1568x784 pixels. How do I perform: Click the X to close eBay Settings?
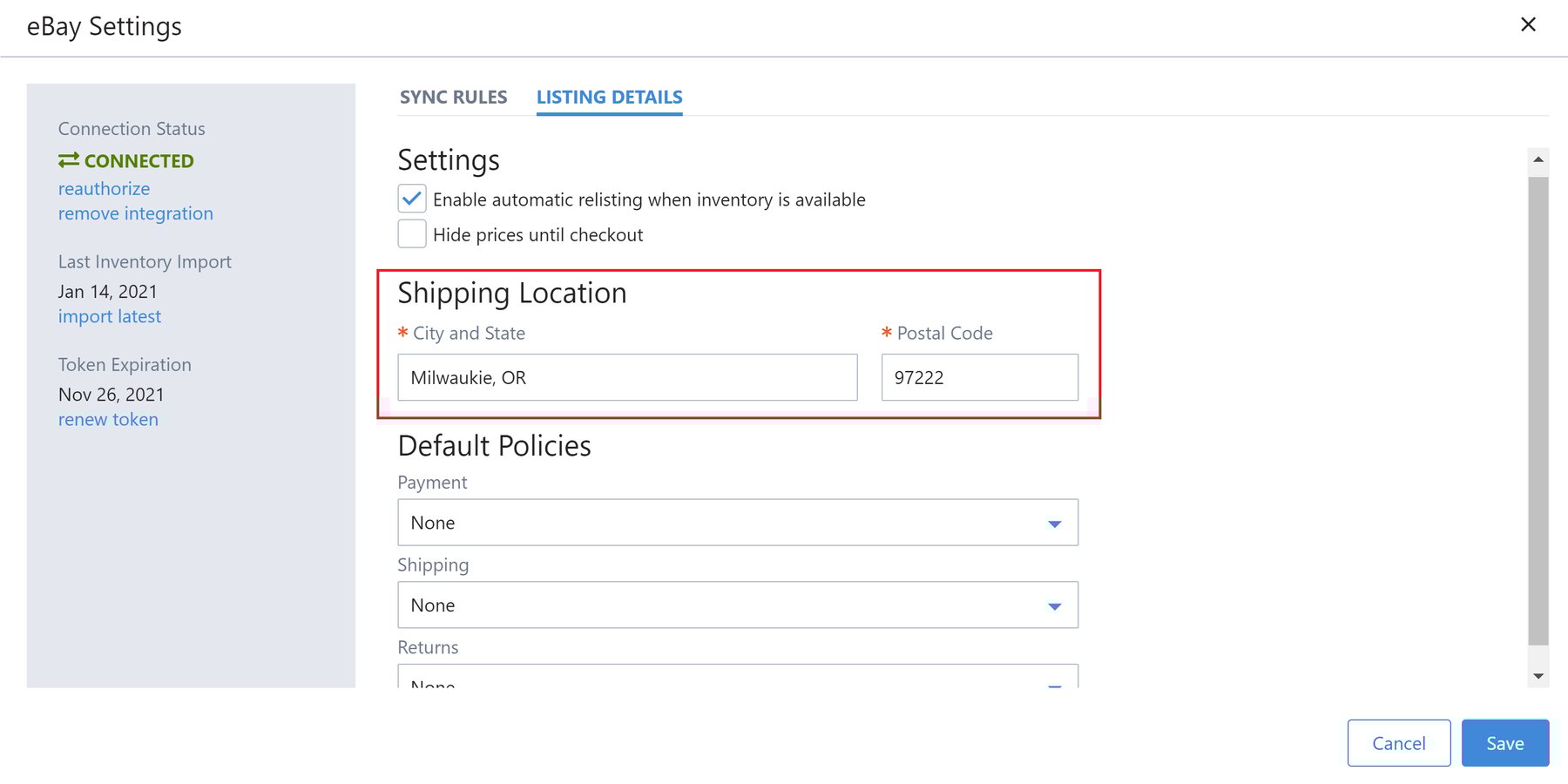coord(1529,24)
